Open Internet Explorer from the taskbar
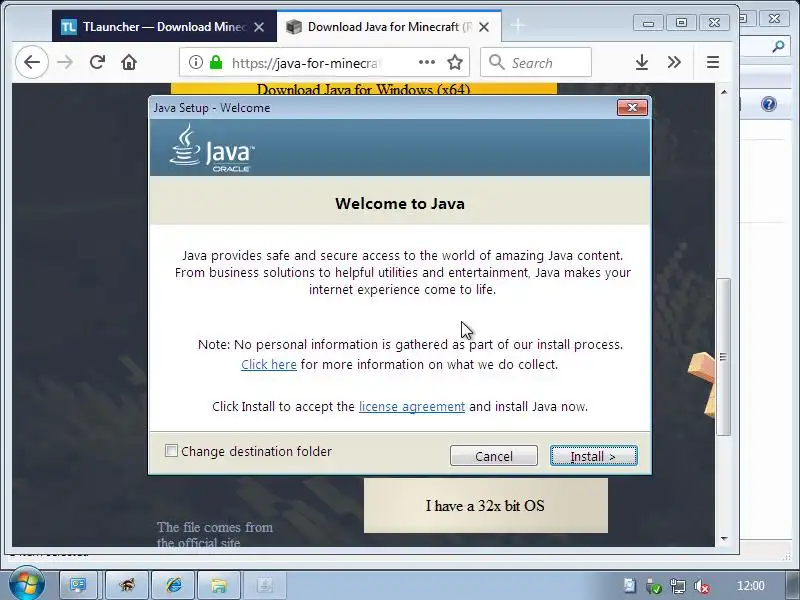The image size is (800, 600). coord(173,585)
